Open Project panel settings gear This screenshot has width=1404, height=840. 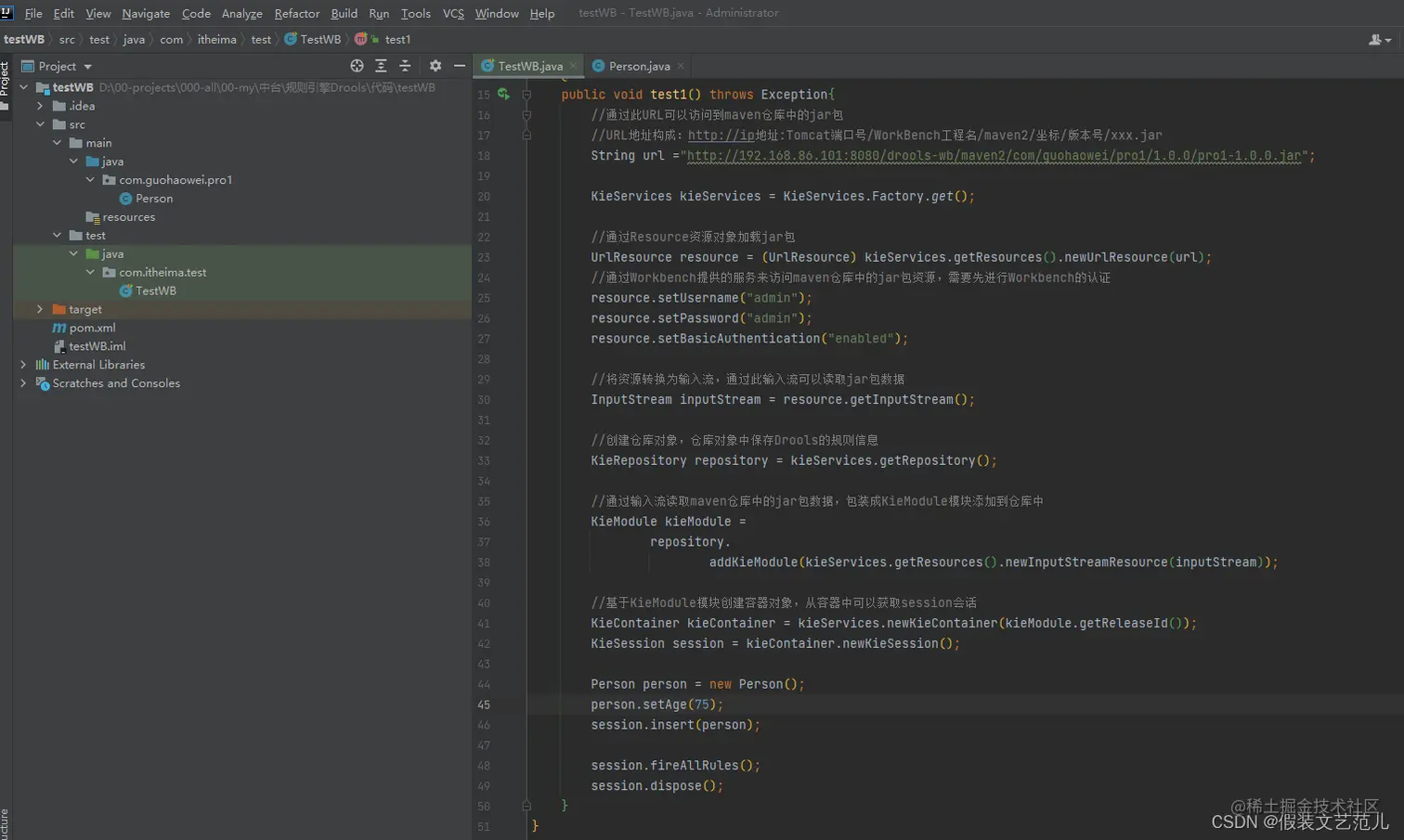[435, 66]
